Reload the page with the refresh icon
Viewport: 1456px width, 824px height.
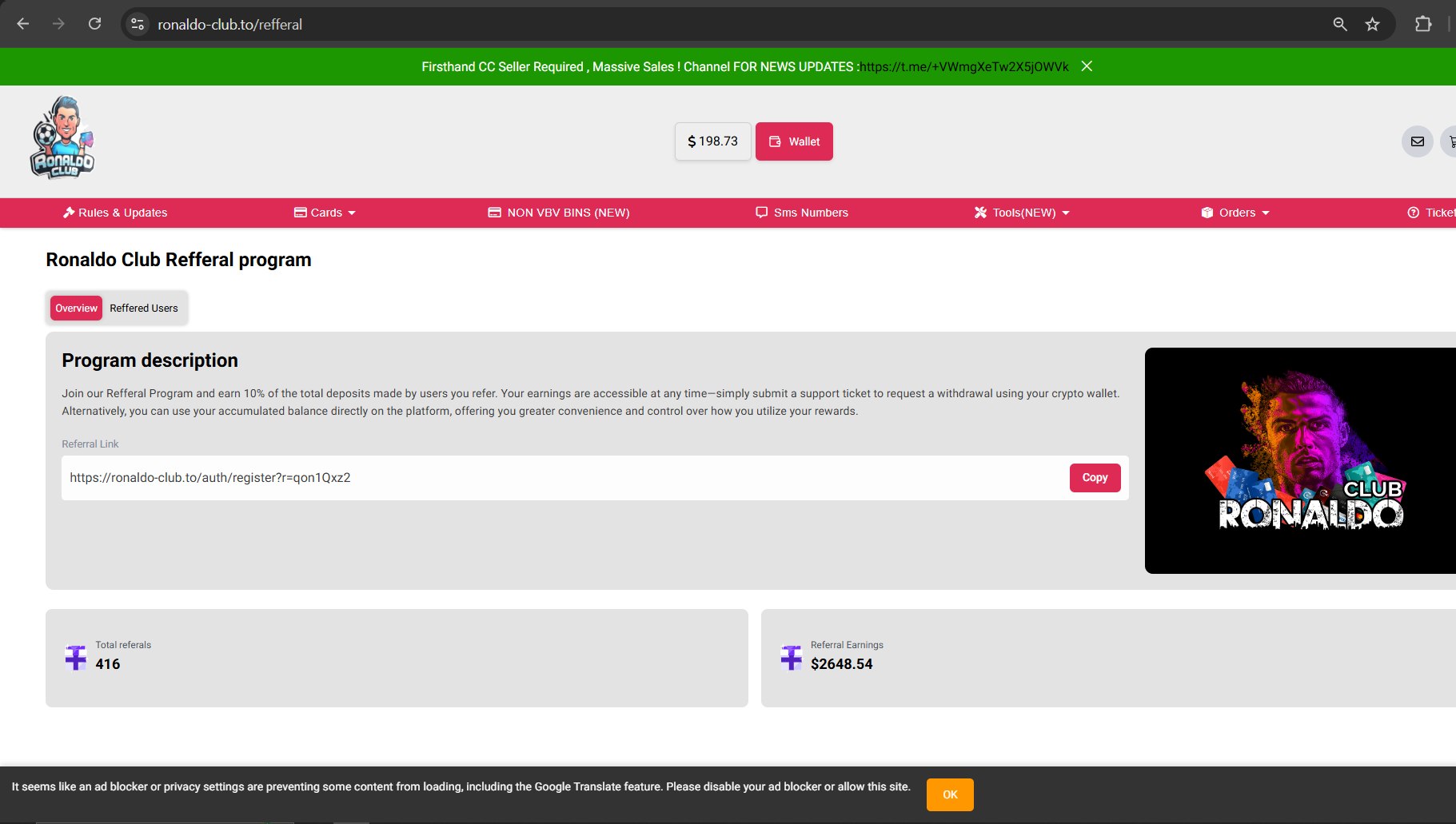click(x=94, y=24)
